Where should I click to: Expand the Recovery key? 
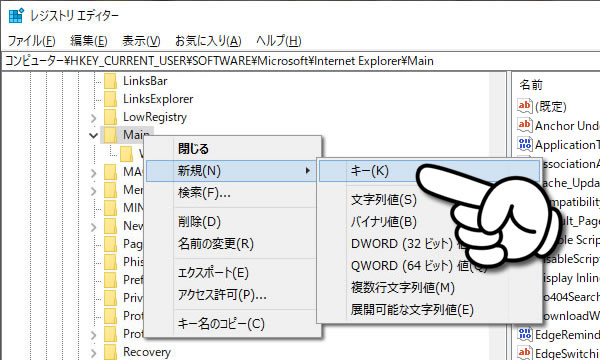[94, 352]
